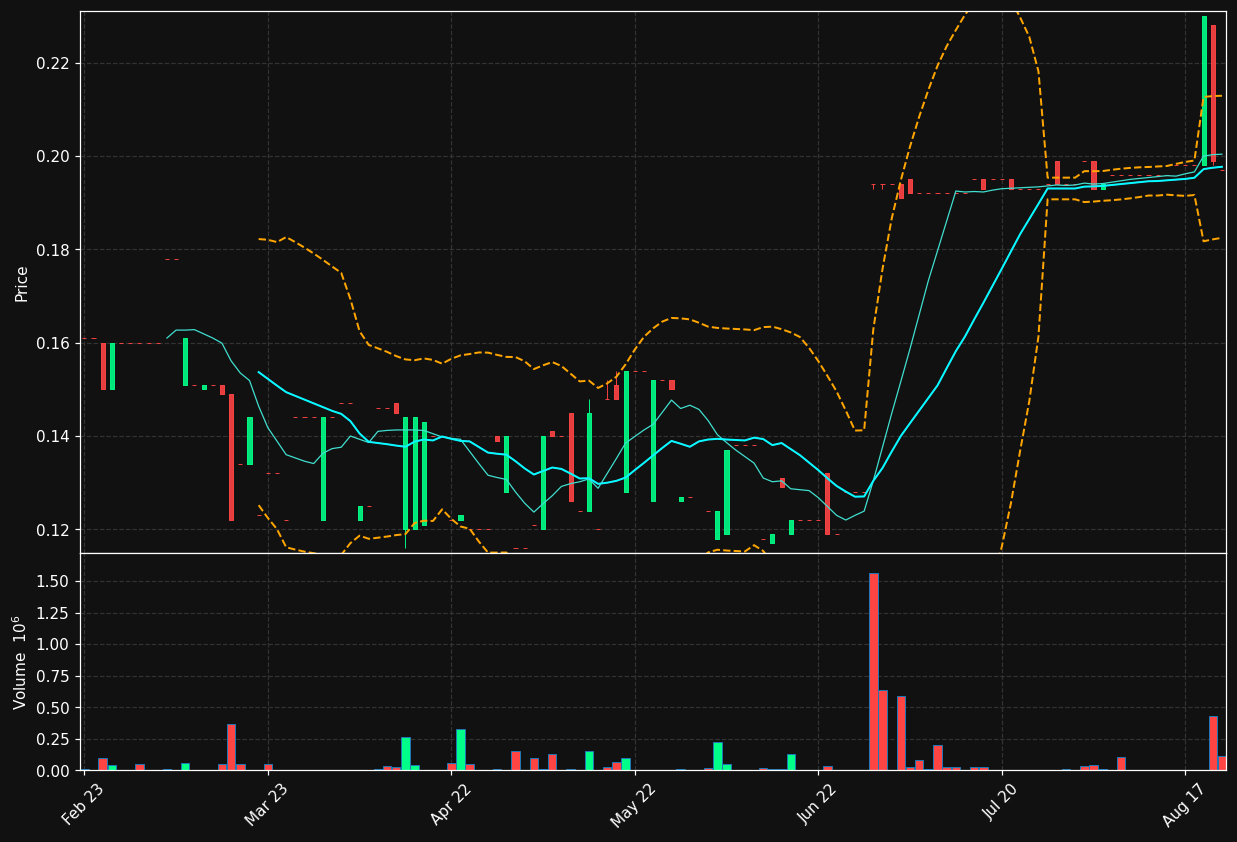Viewport: 1237px width, 842px height.
Task: Click the 0.00 volume axis label
Action: pos(54,771)
